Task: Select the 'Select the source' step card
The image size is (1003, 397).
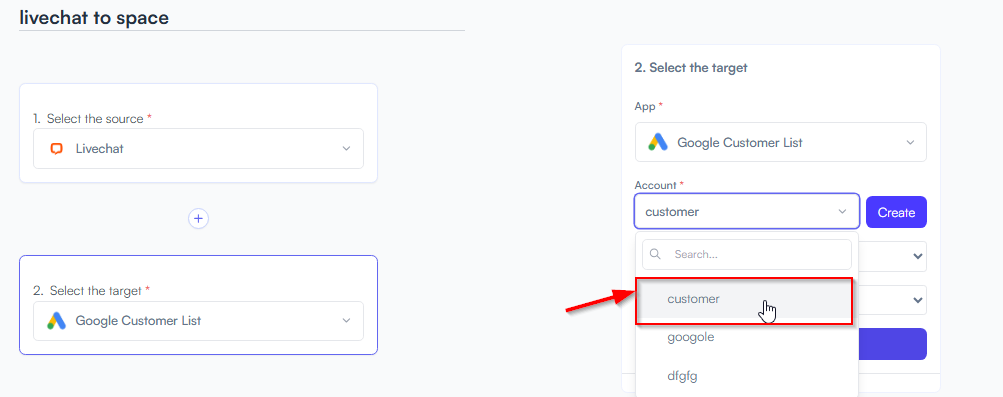Action: [x=198, y=133]
